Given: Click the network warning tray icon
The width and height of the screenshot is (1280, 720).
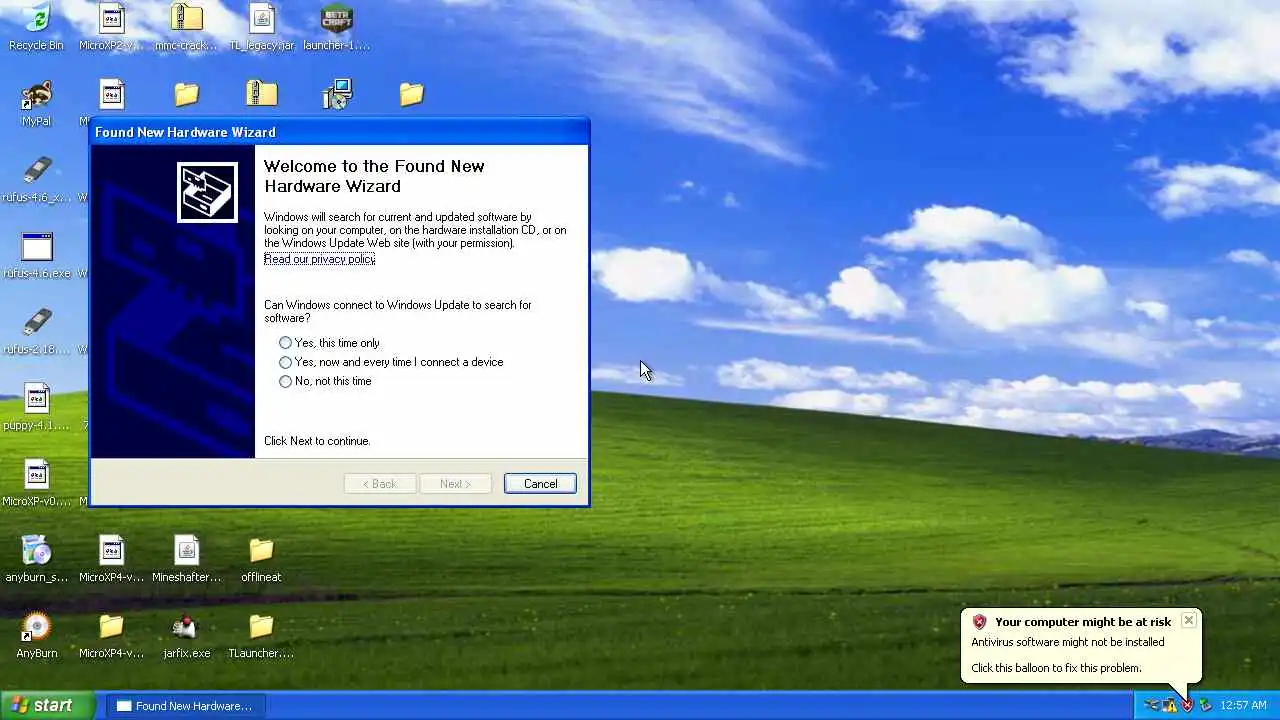Looking at the screenshot, I should [x=1169, y=705].
